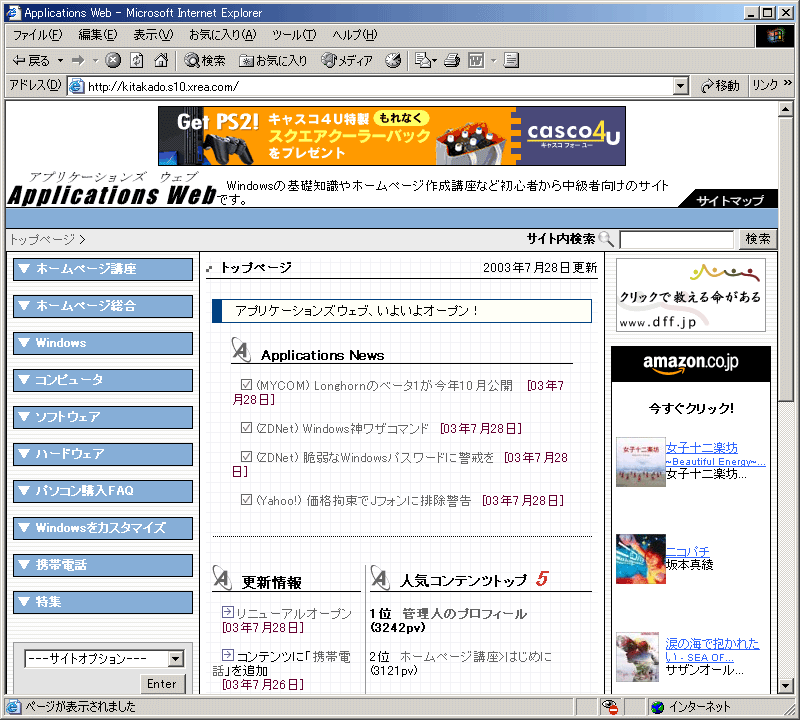Click the arrow icon before コンテンツに「携帯電話」を追加

point(228,654)
